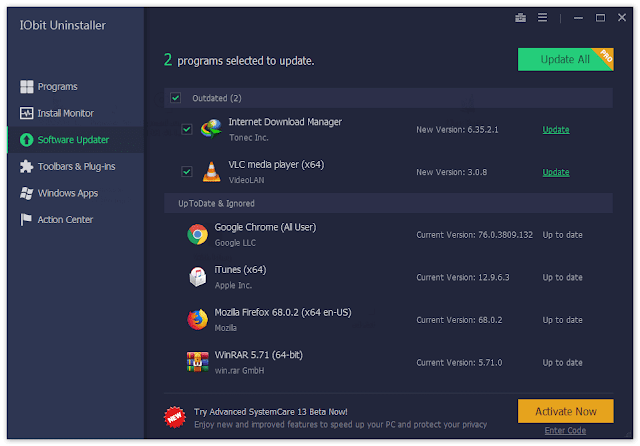Click Current Version: 76.0.3809.132 text
Screen dimensions: 640x446
pos(474,235)
